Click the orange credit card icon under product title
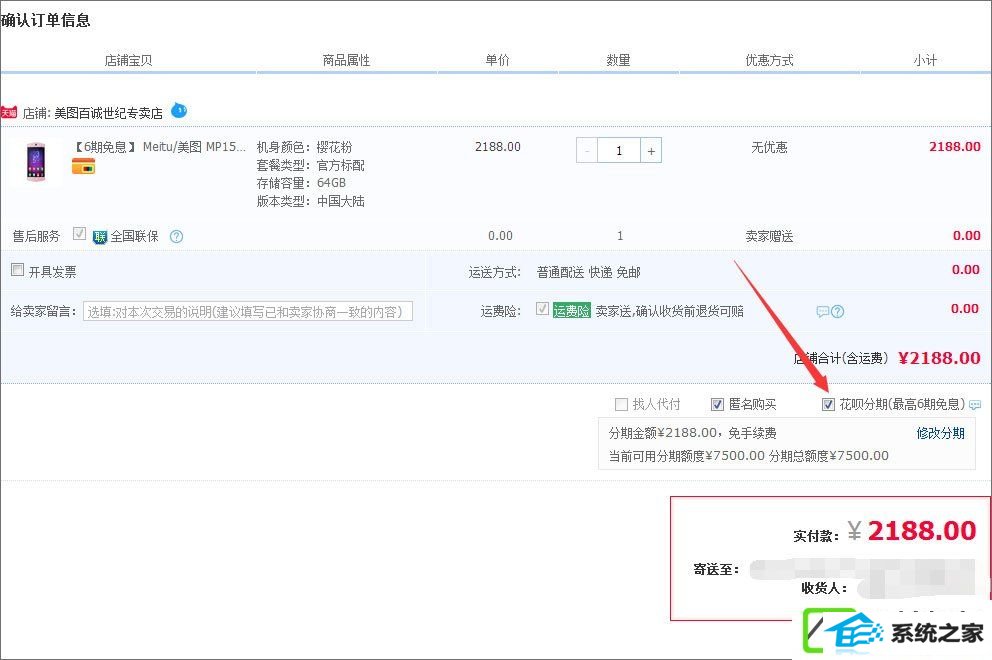992x660 pixels. pos(83,166)
